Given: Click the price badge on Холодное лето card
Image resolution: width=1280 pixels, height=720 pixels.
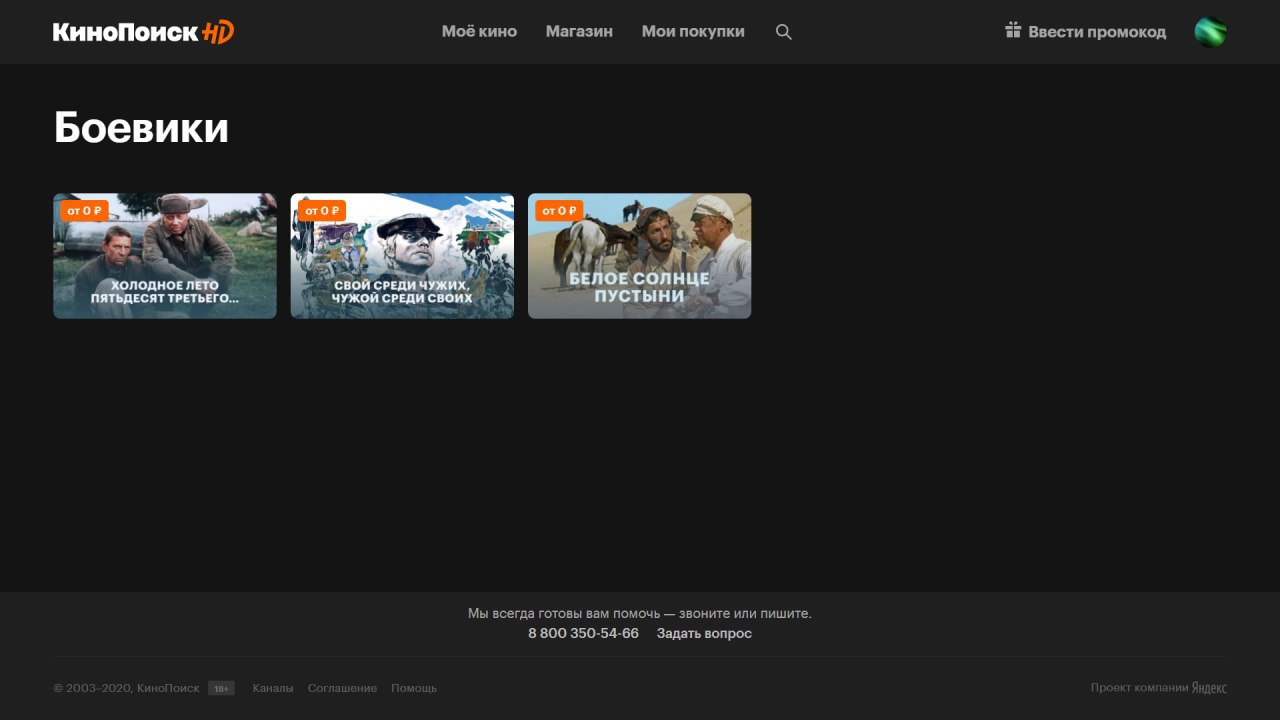Looking at the screenshot, I should pos(84,211).
